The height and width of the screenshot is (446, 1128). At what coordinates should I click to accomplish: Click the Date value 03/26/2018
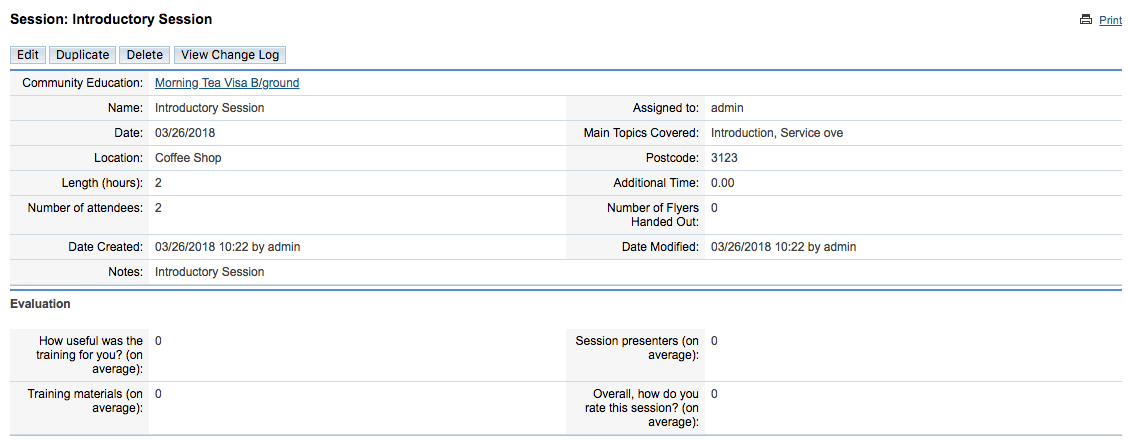(x=185, y=133)
